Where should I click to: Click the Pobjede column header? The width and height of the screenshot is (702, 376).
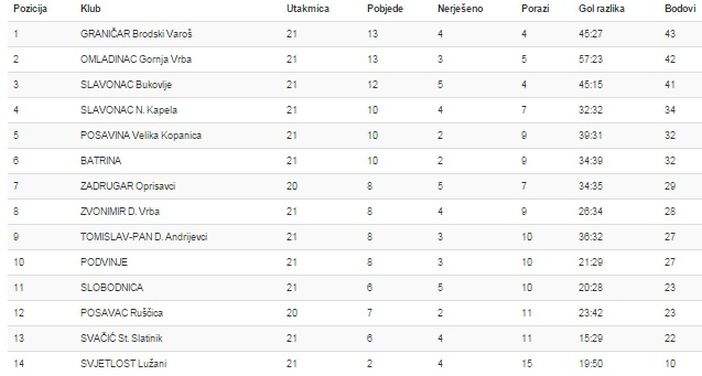coord(385,9)
